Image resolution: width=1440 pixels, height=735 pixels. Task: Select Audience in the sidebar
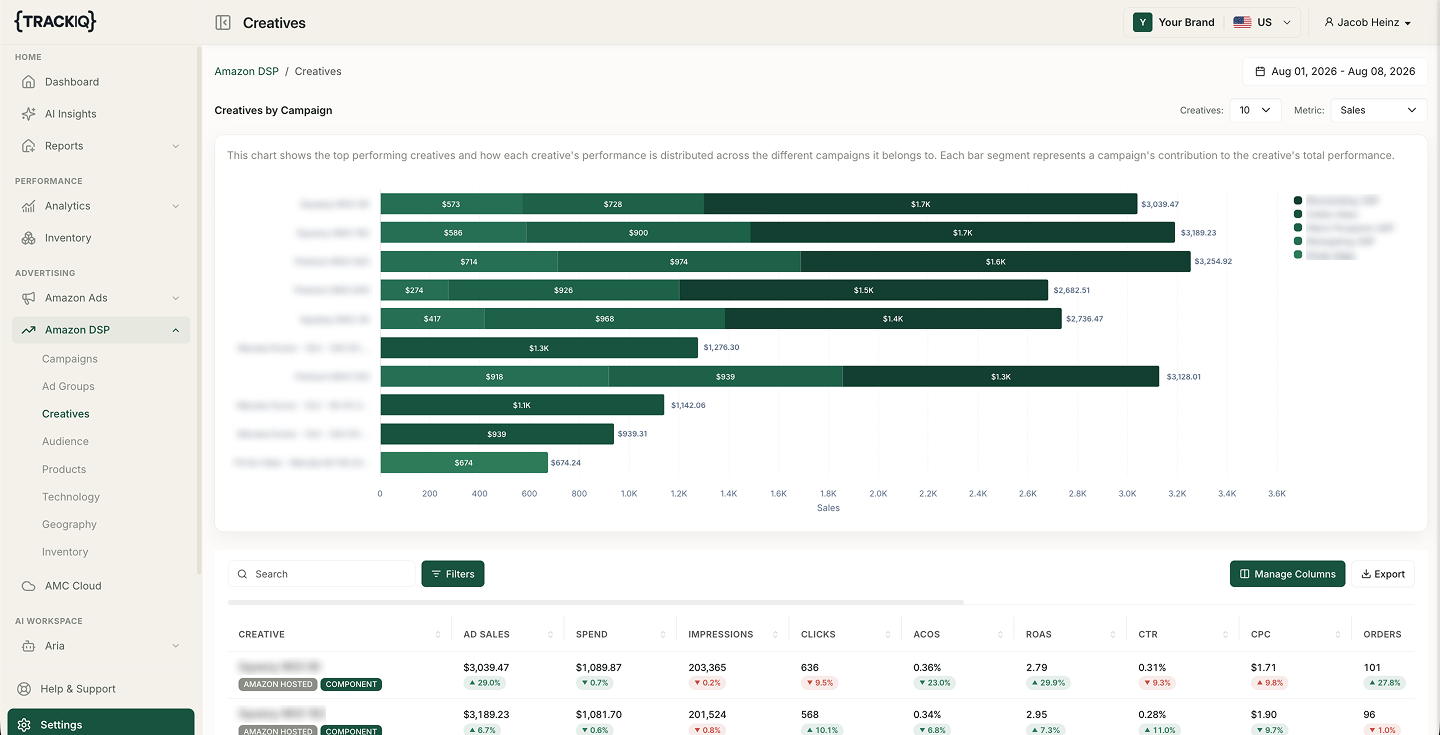click(x=65, y=442)
